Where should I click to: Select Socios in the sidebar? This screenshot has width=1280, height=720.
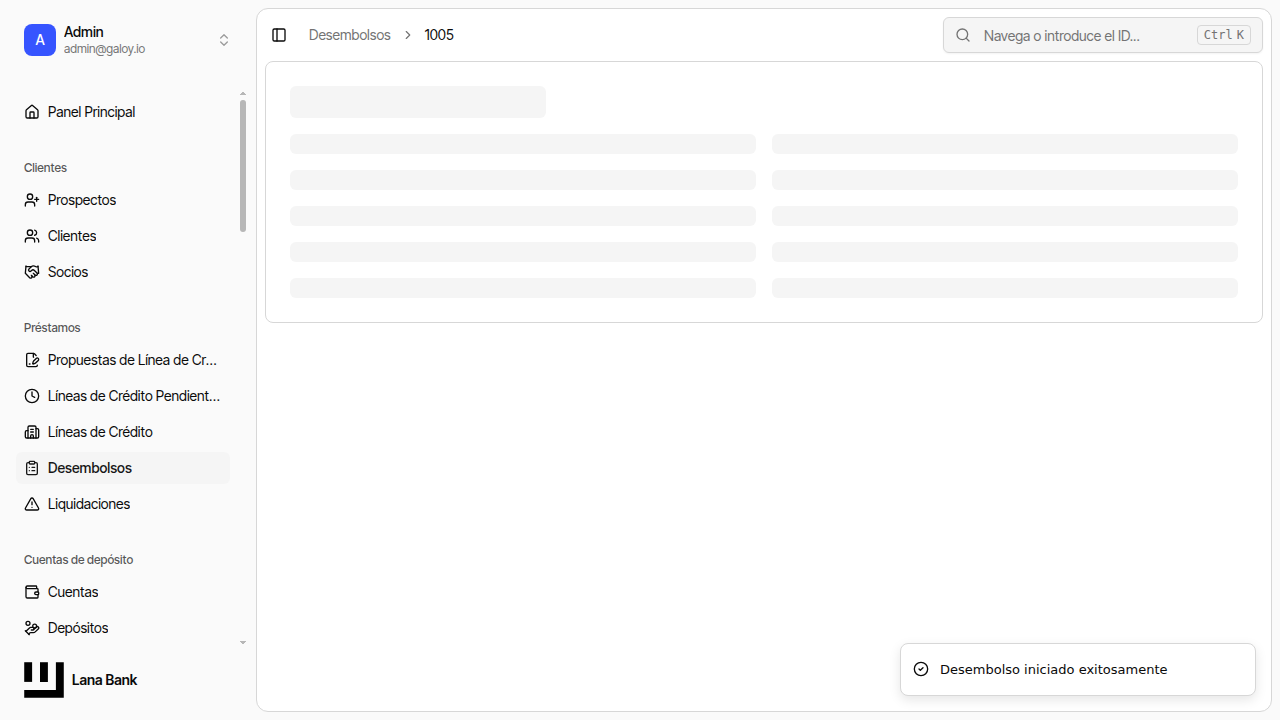coord(123,272)
